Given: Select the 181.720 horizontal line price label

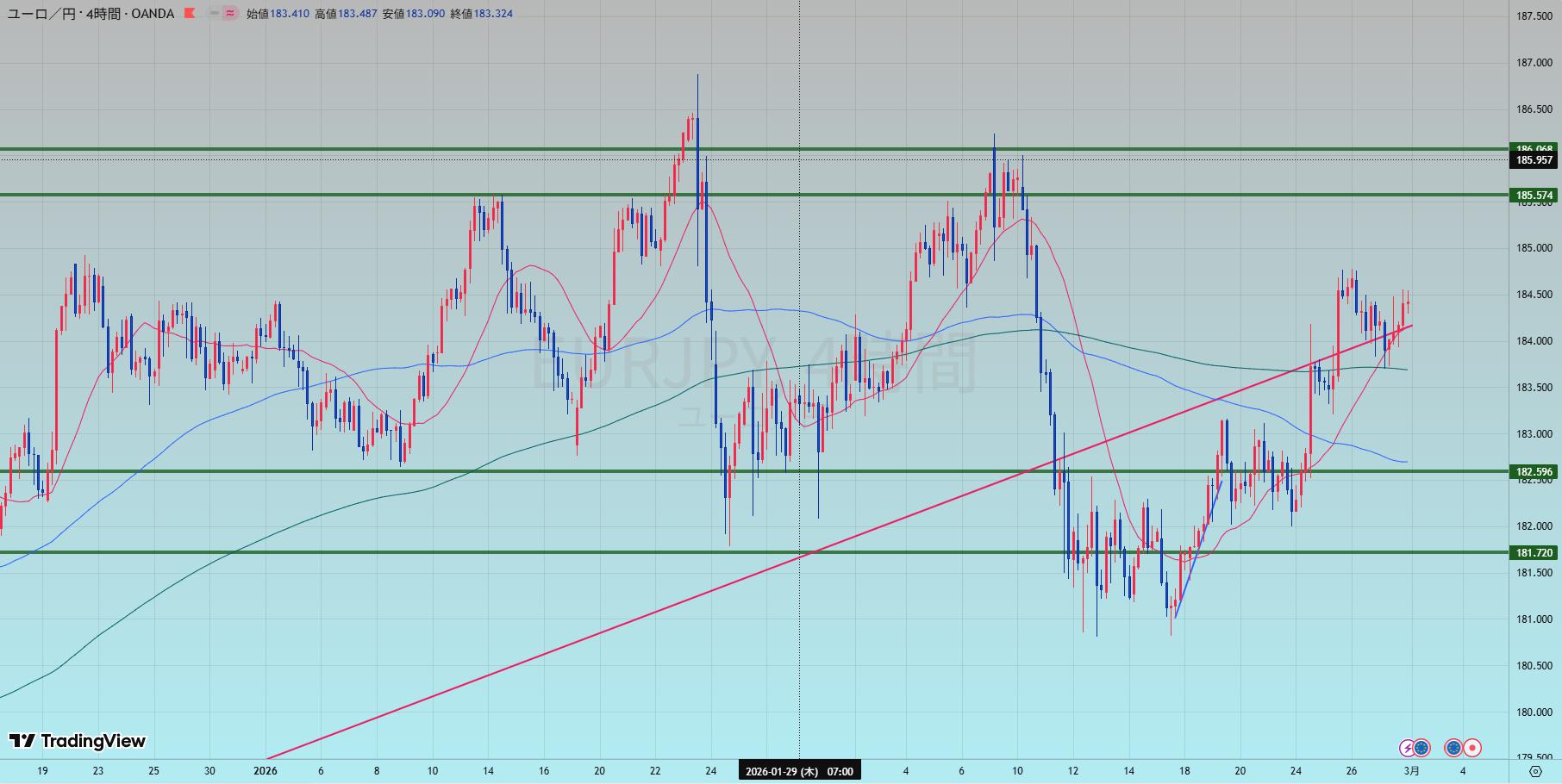Looking at the screenshot, I should click(x=1534, y=552).
